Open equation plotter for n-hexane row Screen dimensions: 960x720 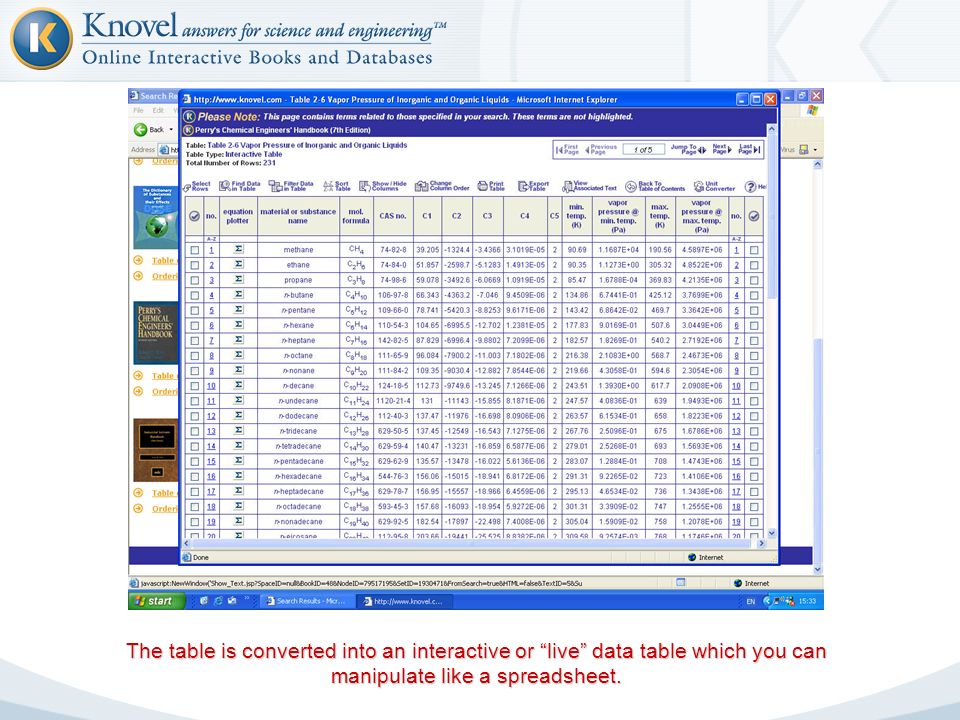239,324
